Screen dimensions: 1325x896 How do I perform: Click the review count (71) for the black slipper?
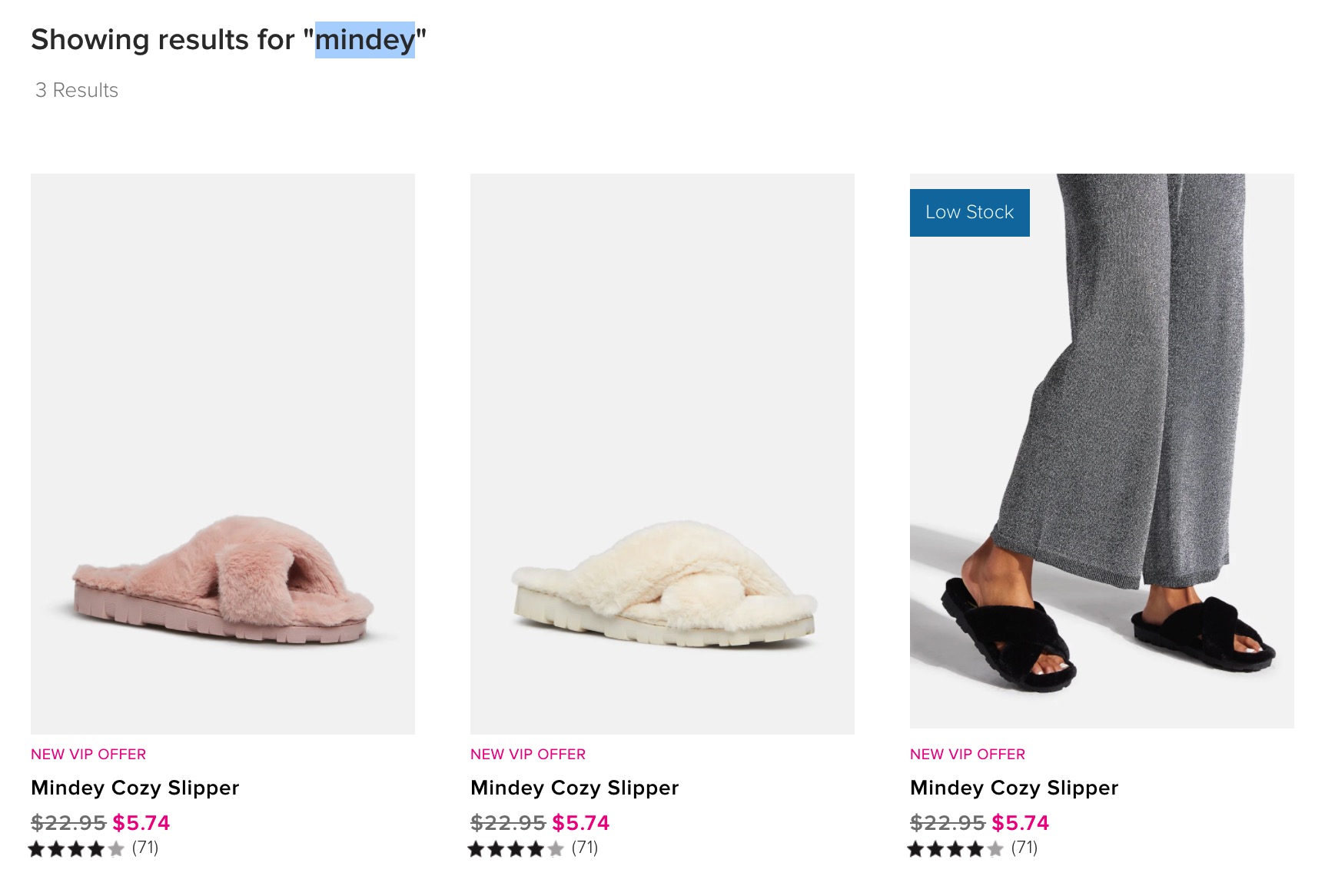[x=1024, y=848]
